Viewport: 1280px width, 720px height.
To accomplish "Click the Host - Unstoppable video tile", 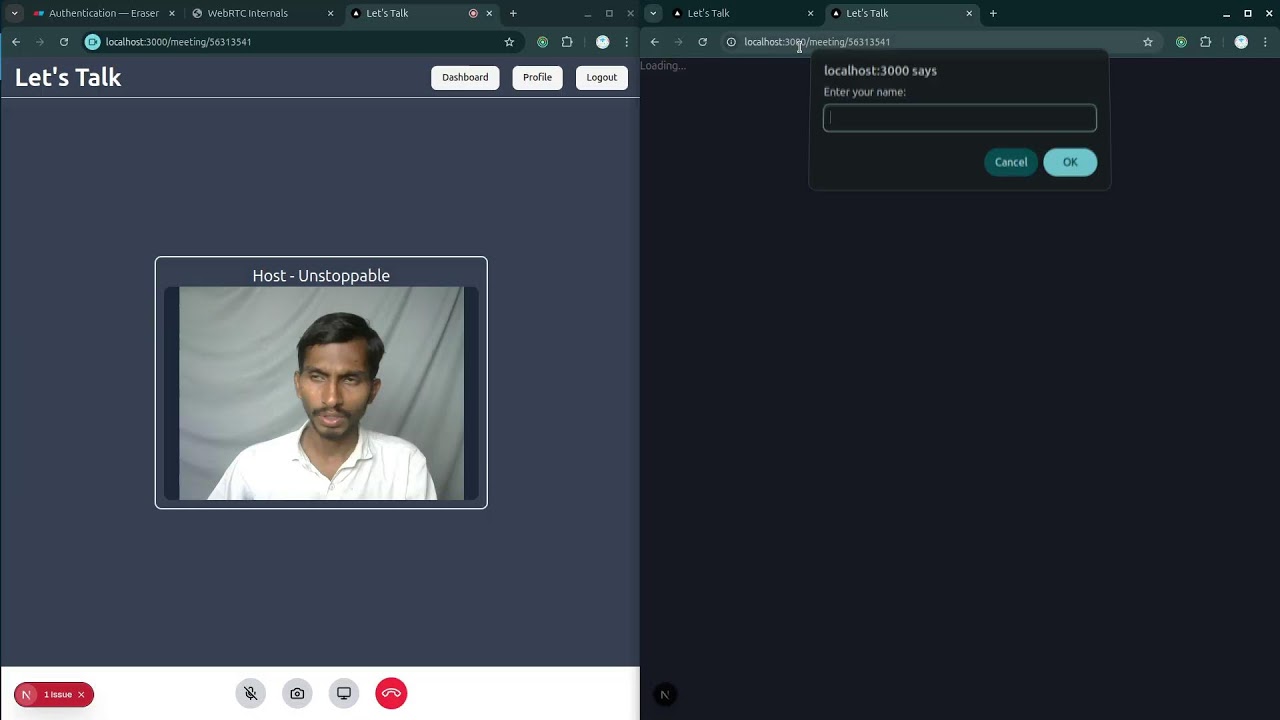I will (321, 383).
